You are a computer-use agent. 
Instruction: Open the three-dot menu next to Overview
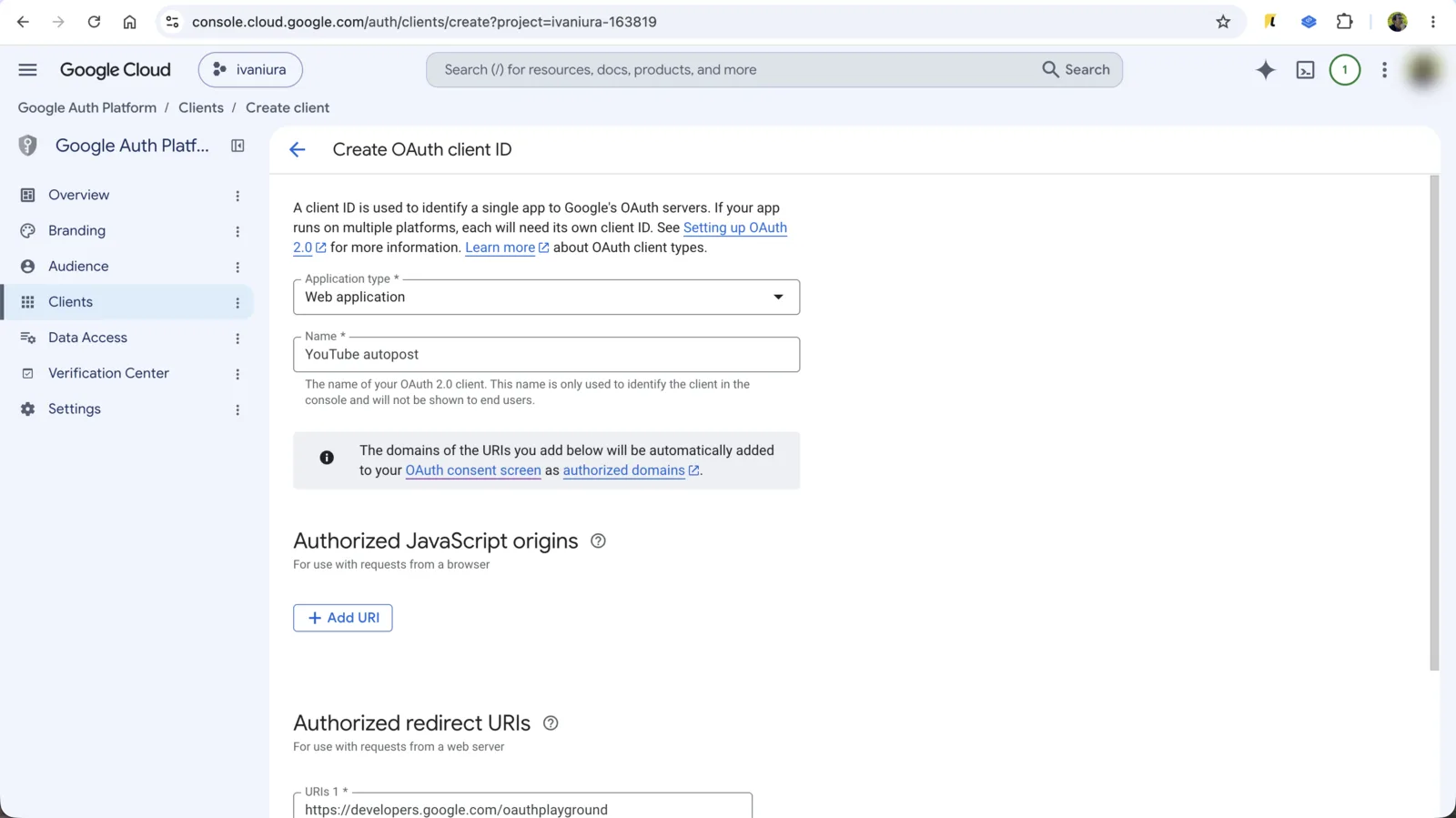coord(238,196)
